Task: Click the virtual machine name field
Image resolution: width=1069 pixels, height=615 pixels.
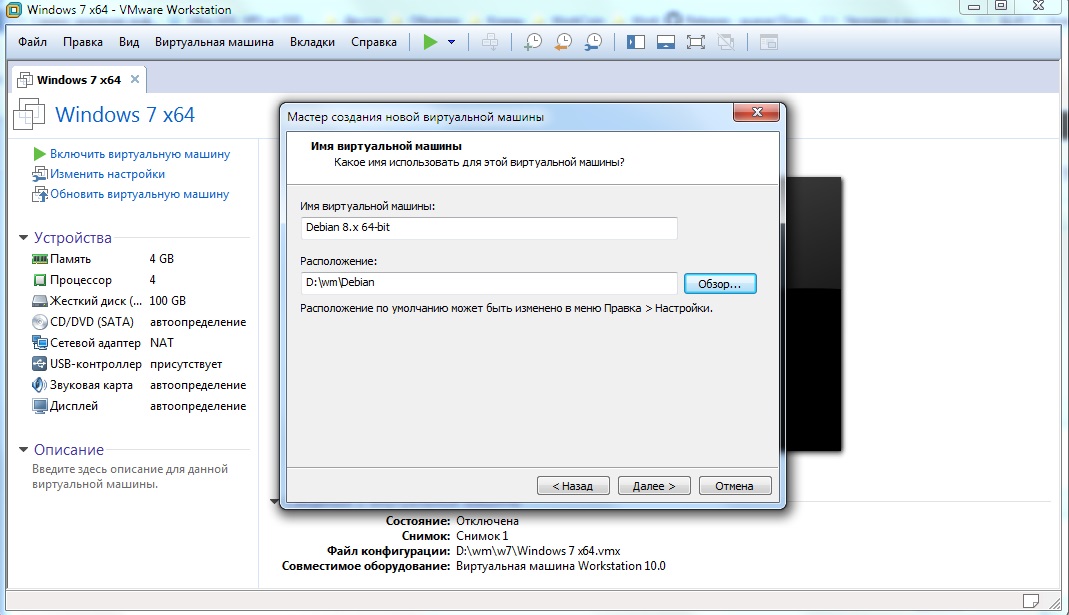Action: click(x=489, y=228)
